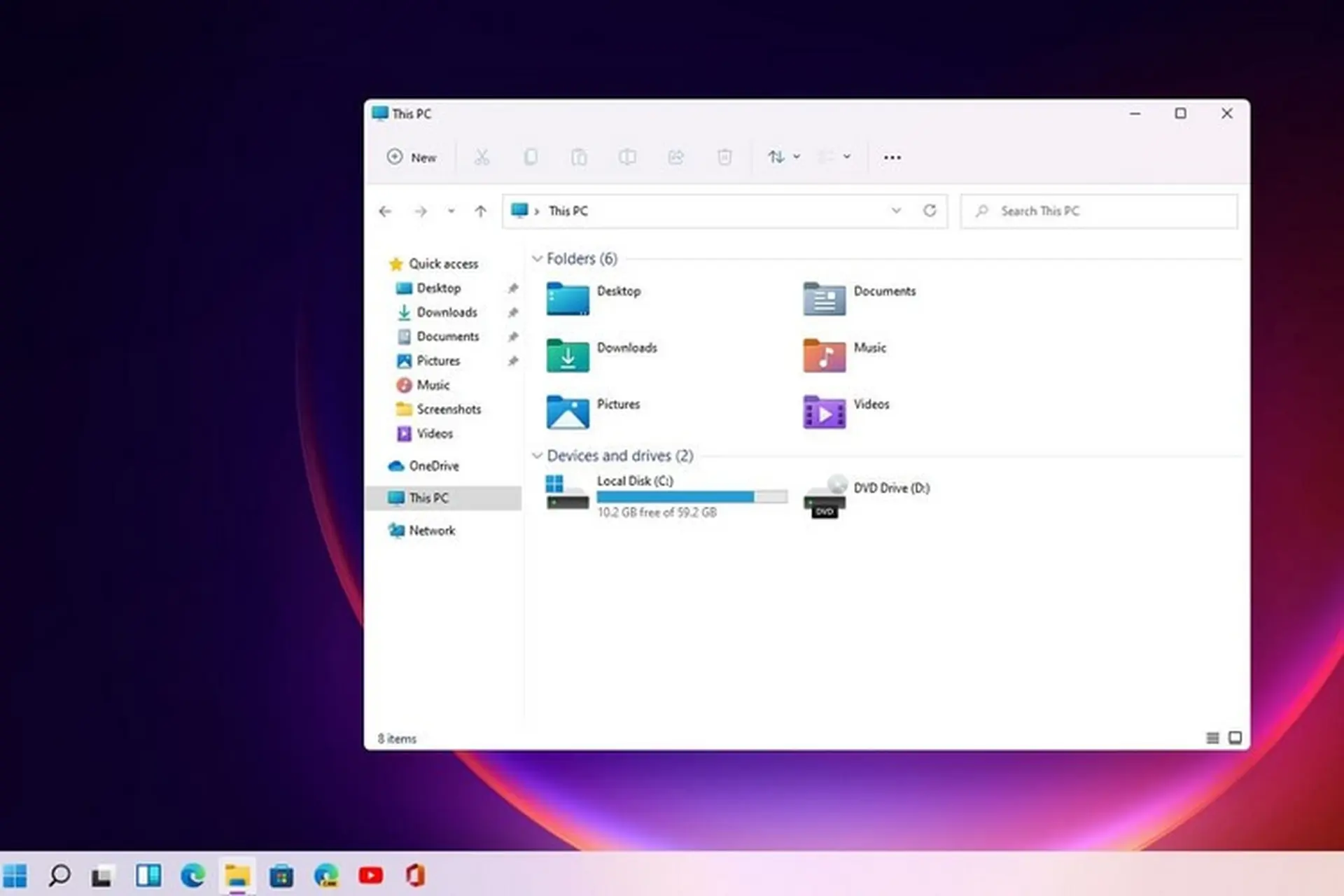Minimize the This PC window
This screenshot has width=1344, height=896.
point(1135,113)
